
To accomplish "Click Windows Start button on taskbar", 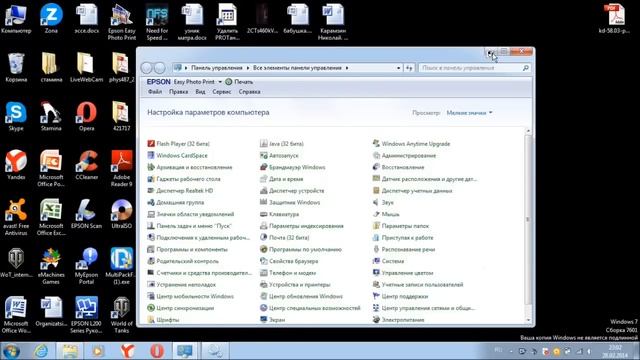I will coord(11,351).
